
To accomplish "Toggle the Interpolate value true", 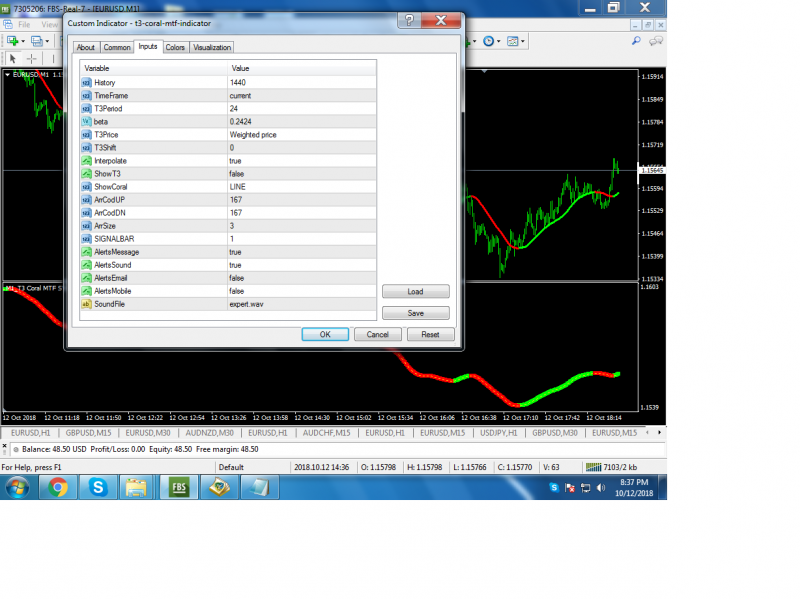I will pos(302,161).
